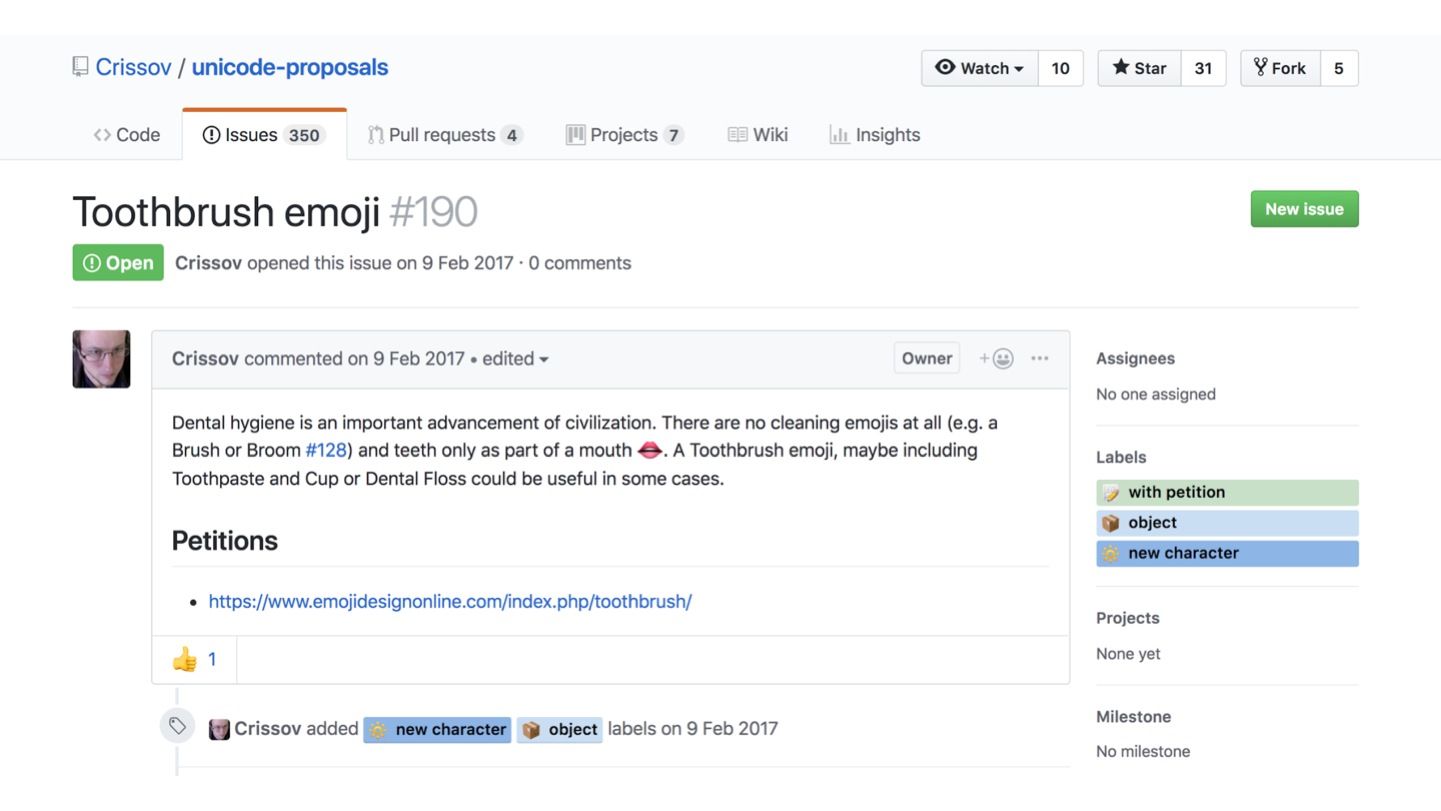Open the Watch dropdown button

pyautogui.click(x=980, y=68)
